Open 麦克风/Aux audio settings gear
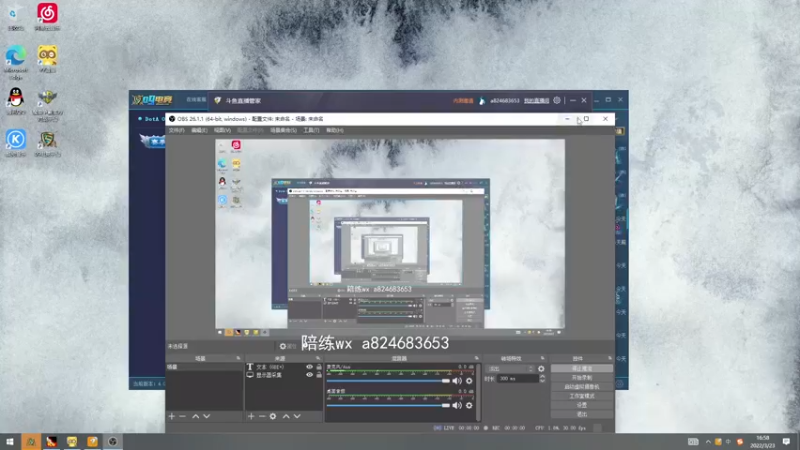 [469, 381]
